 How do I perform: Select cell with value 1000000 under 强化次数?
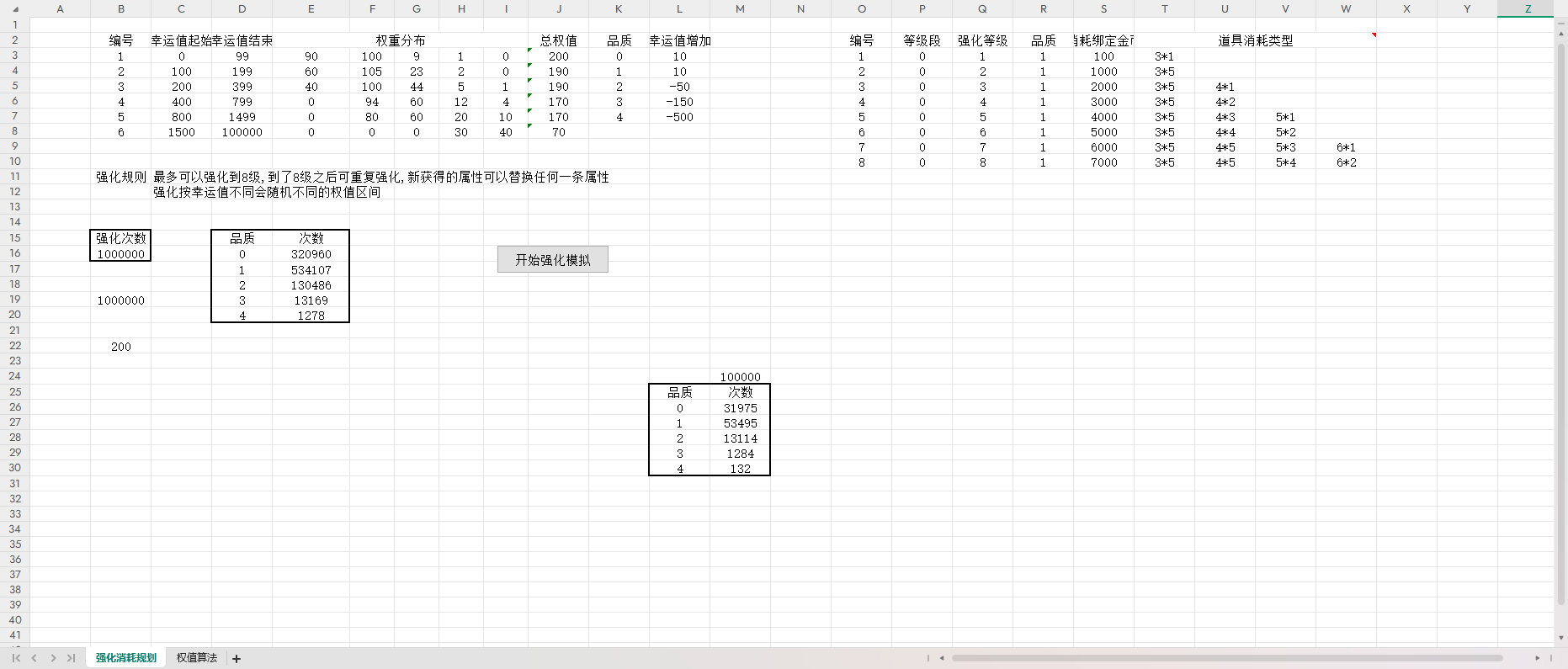pyautogui.click(x=120, y=254)
